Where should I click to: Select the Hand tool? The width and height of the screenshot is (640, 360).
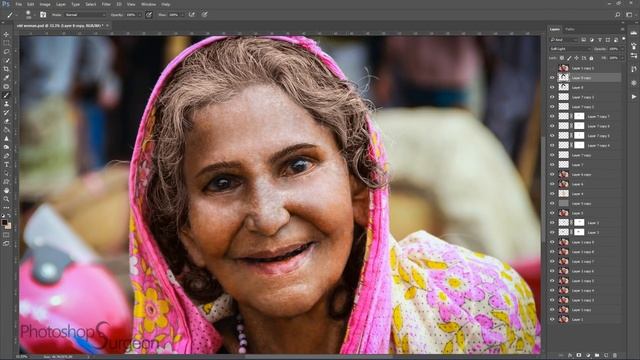point(6,191)
